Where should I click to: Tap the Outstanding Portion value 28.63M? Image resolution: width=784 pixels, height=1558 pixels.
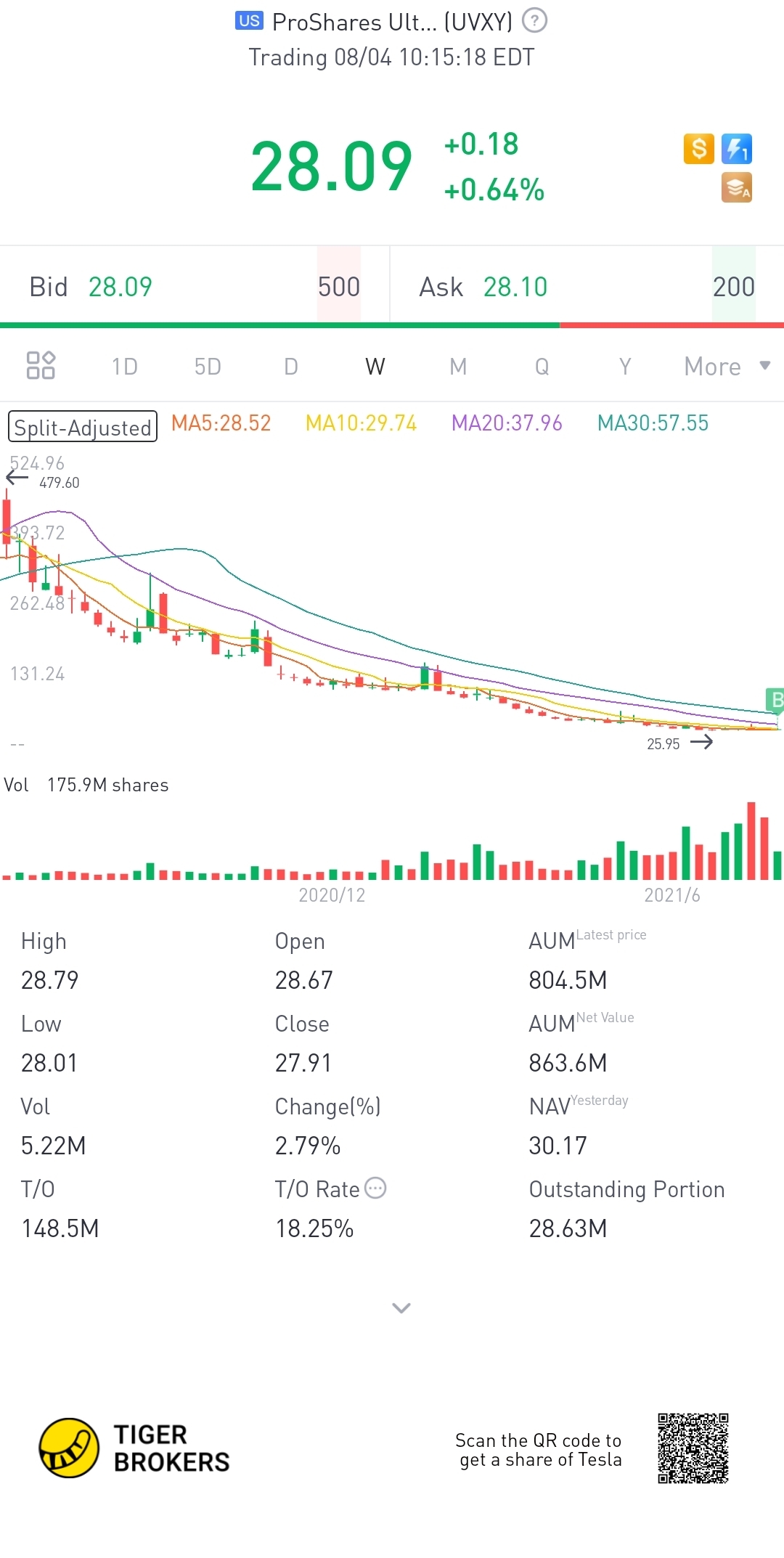tap(568, 1228)
